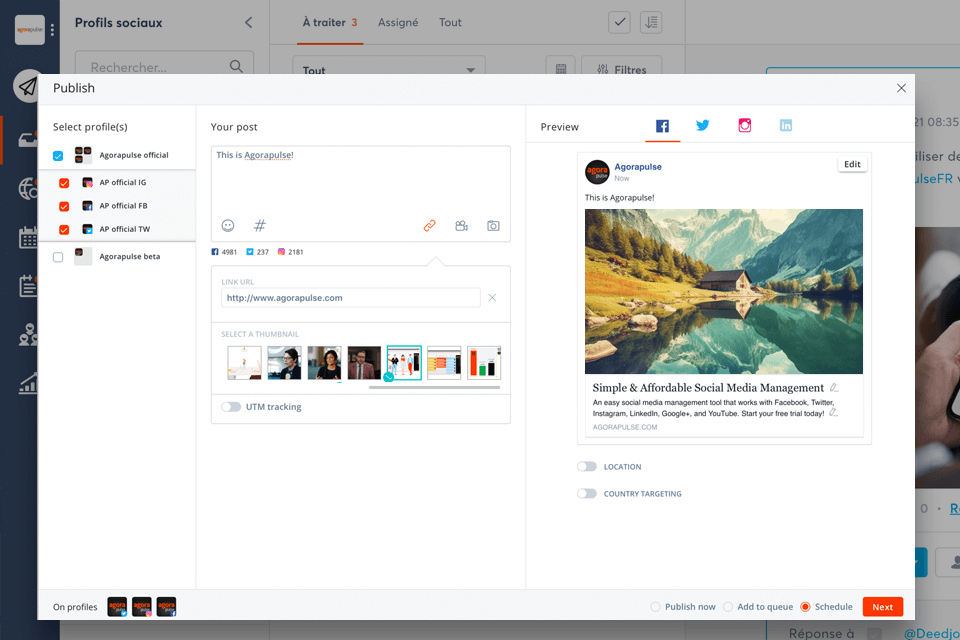Remove the link URL with the X icon
The width and height of the screenshot is (960, 640).
[492, 298]
